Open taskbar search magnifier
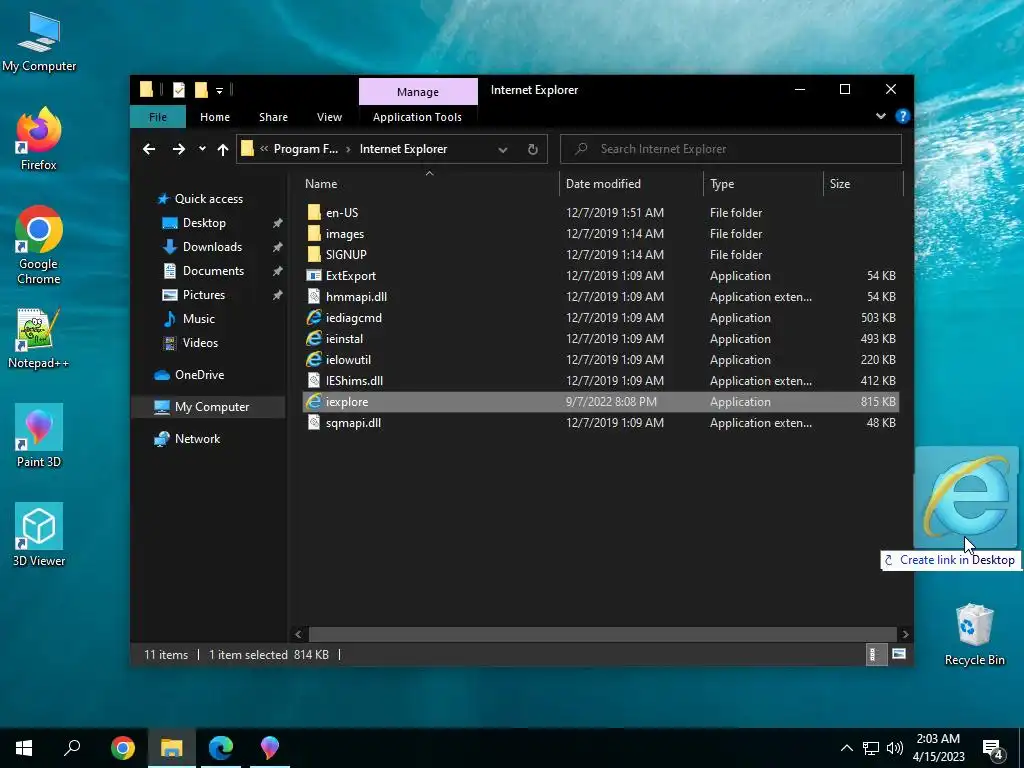The height and width of the screenshot is (768, 1024). click(72, 748)
